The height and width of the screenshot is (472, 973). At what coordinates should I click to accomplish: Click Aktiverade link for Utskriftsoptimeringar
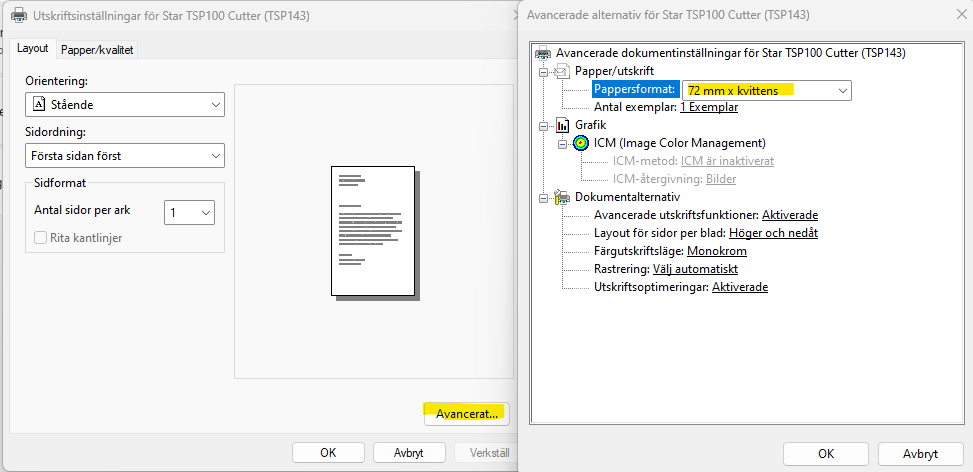pos(740,287)
